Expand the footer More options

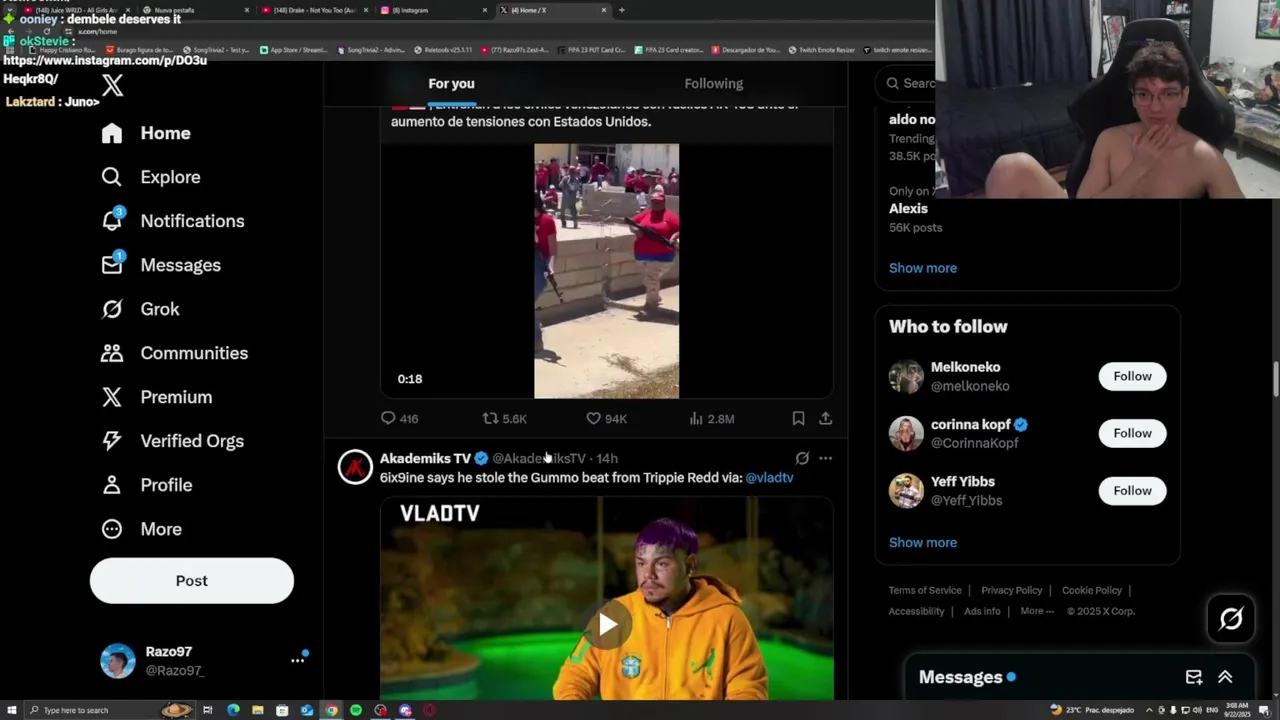(1037, 611)
